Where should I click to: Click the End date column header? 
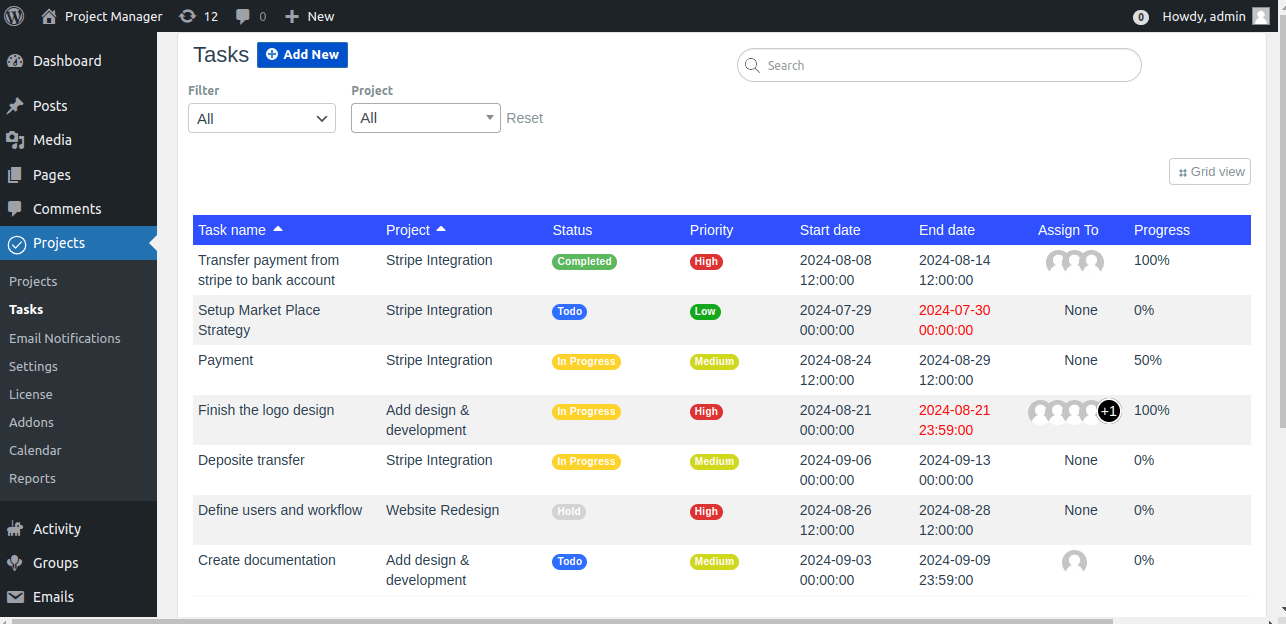point(947,230)
